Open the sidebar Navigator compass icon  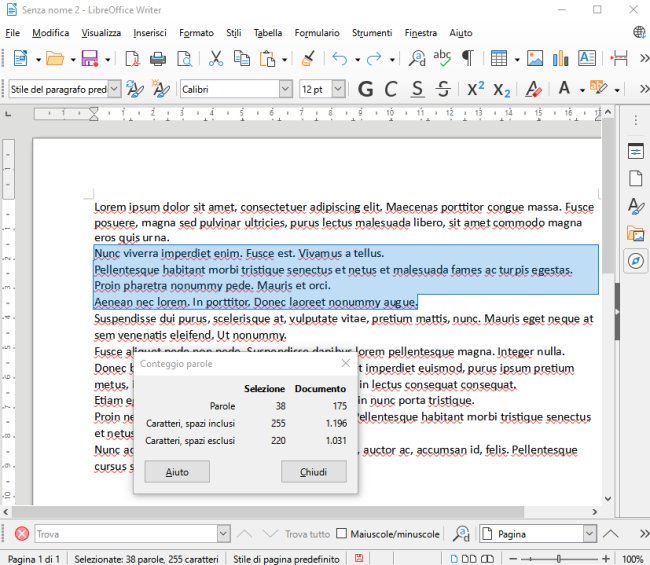point(635,261)
